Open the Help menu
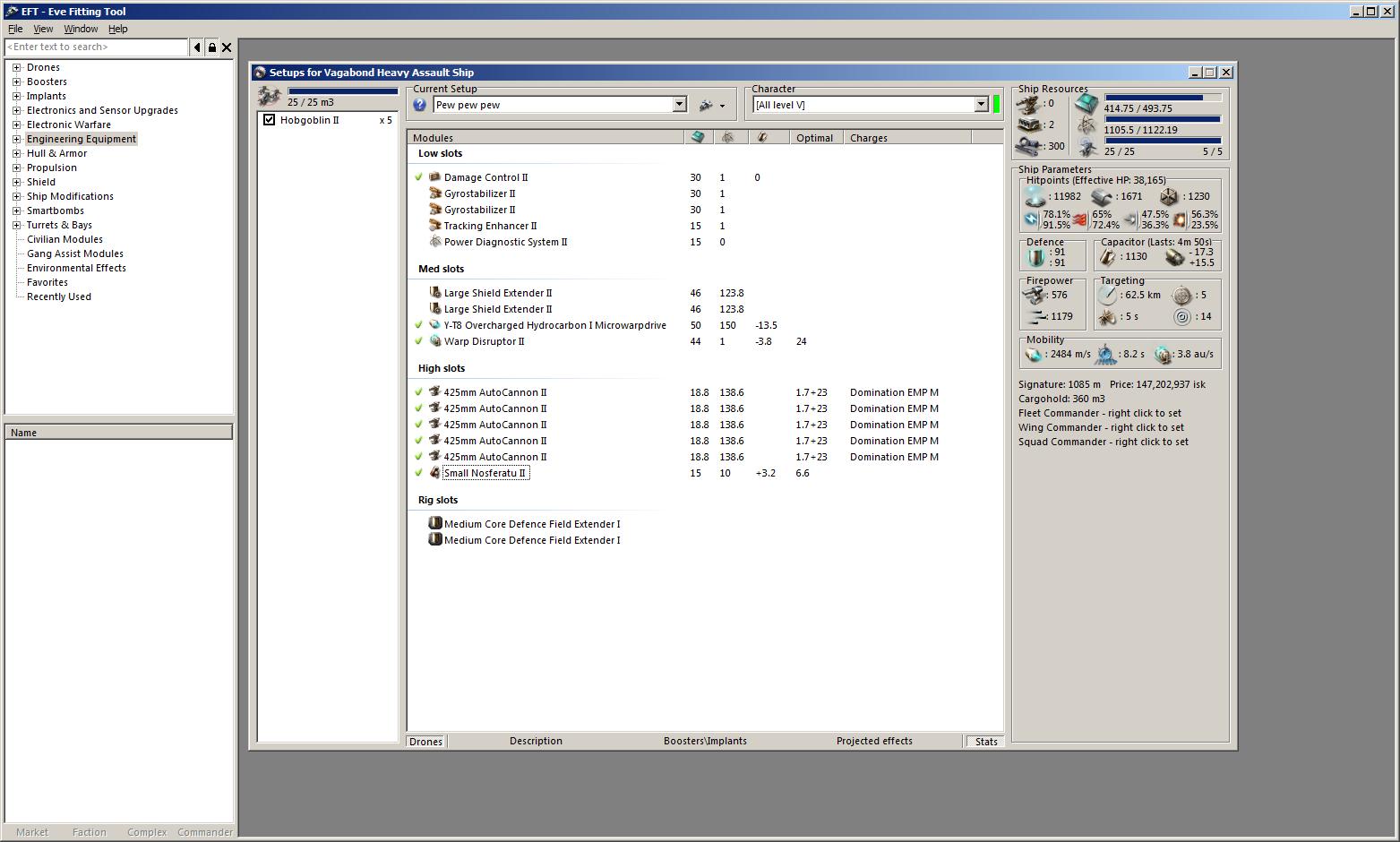Viewport: 1400px width, 842px height. tap(118, 30)
